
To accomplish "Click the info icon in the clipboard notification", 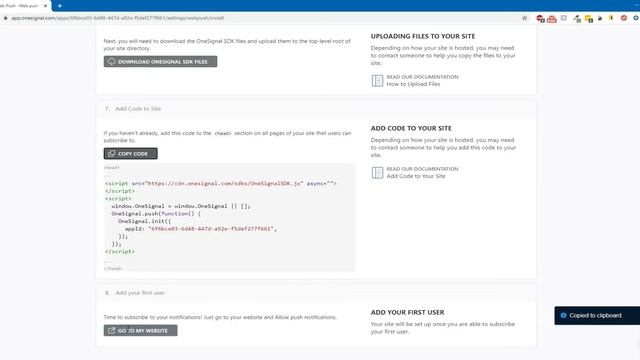I will tap(563, 316).
